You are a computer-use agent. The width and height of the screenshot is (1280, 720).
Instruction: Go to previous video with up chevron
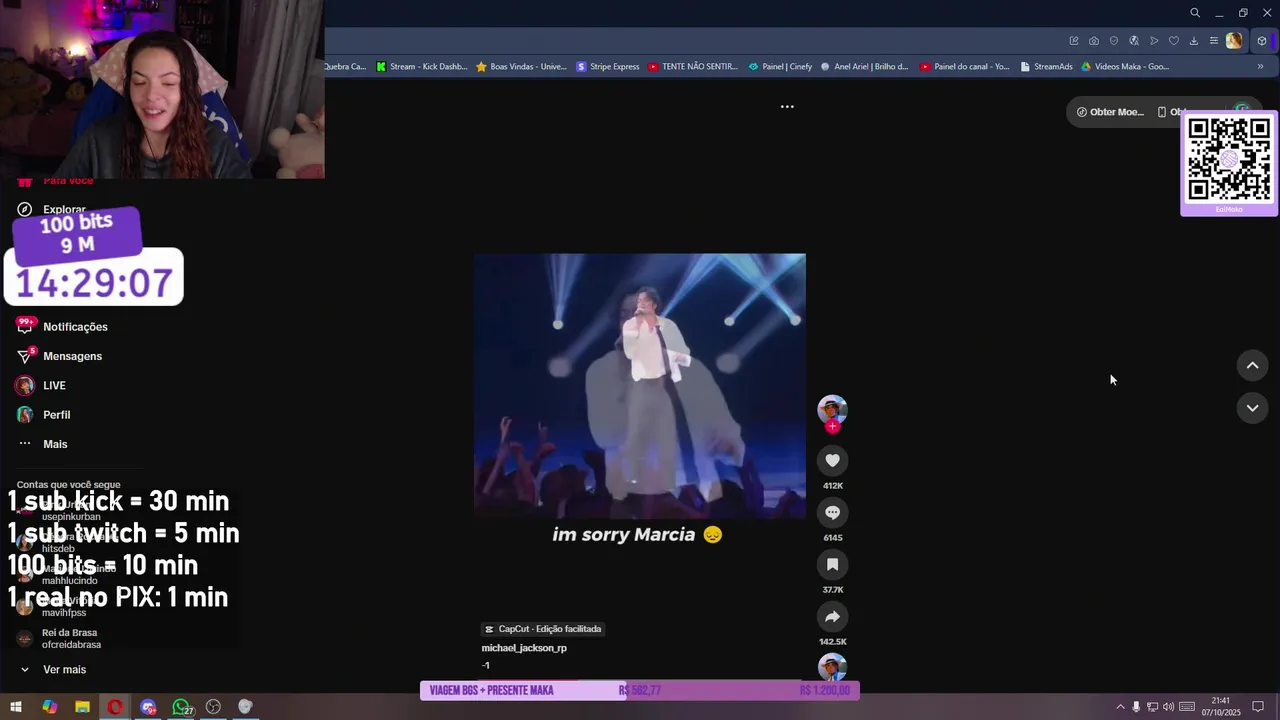point(1252,365)
